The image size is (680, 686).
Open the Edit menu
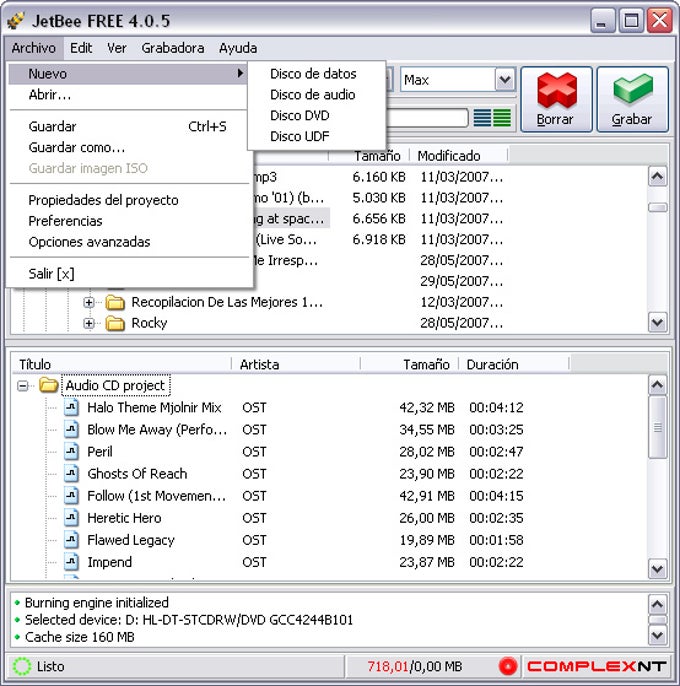pyautogui.click(x=81, y=48)
